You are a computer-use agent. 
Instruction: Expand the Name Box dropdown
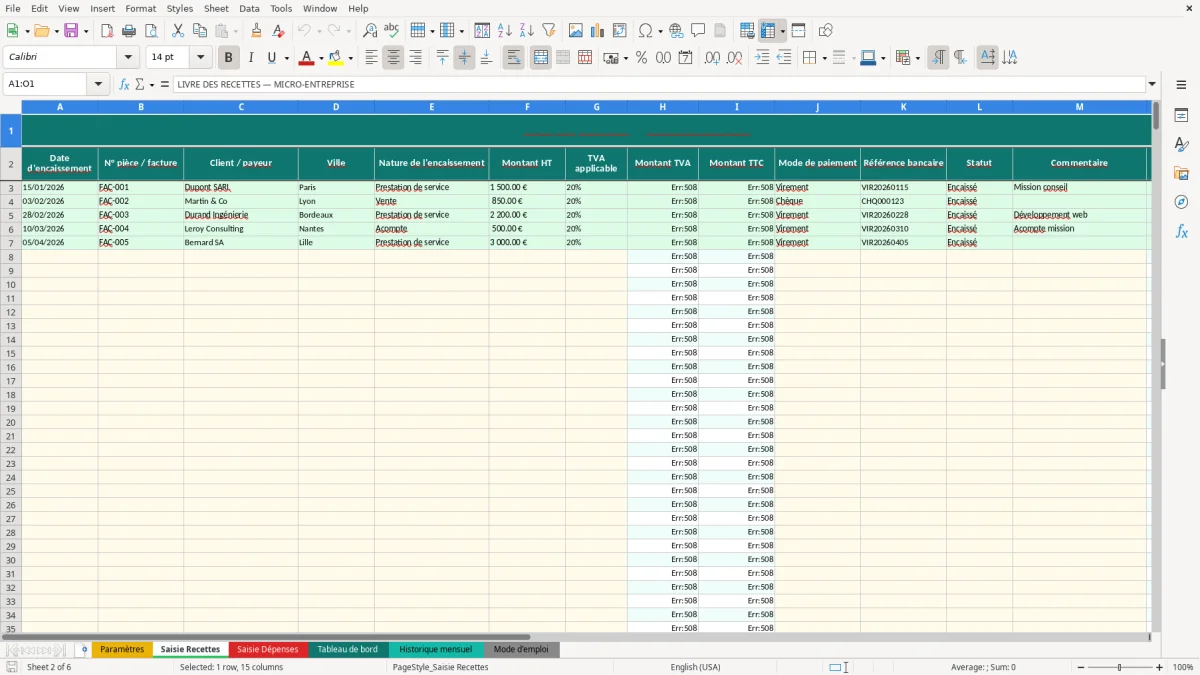click(98, 84)
